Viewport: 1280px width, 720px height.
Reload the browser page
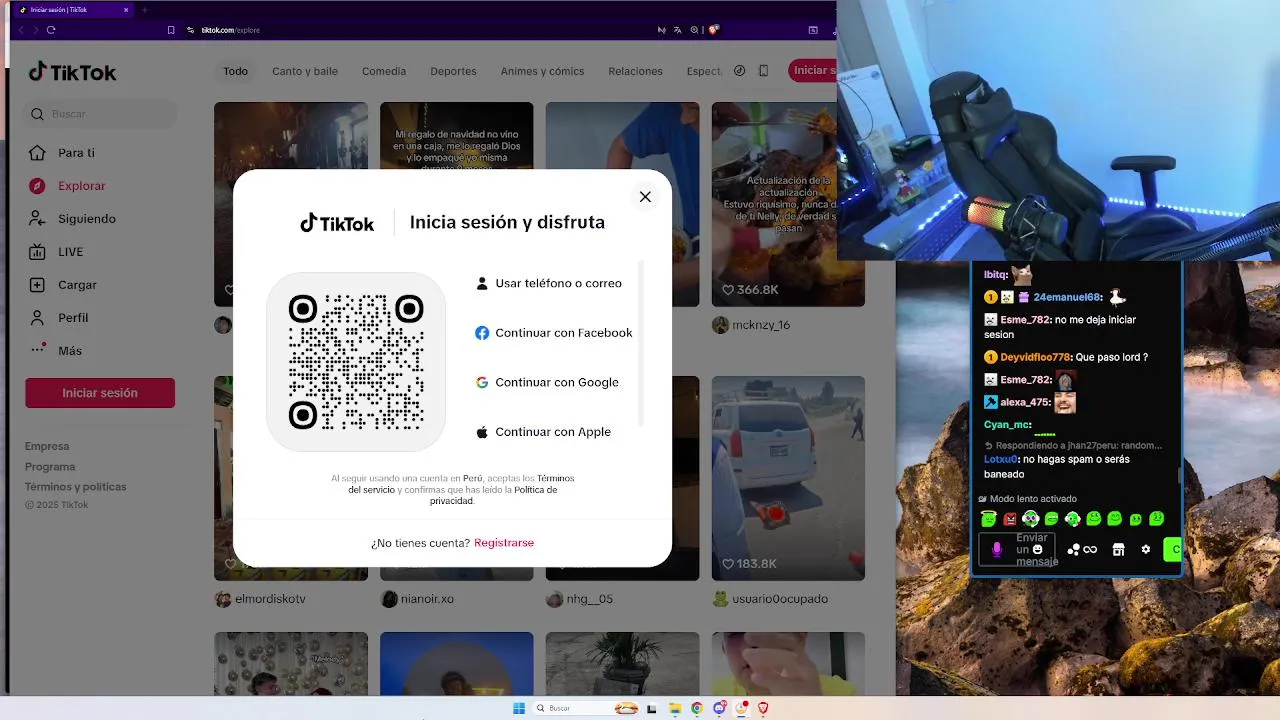click(x=51, y=30)
